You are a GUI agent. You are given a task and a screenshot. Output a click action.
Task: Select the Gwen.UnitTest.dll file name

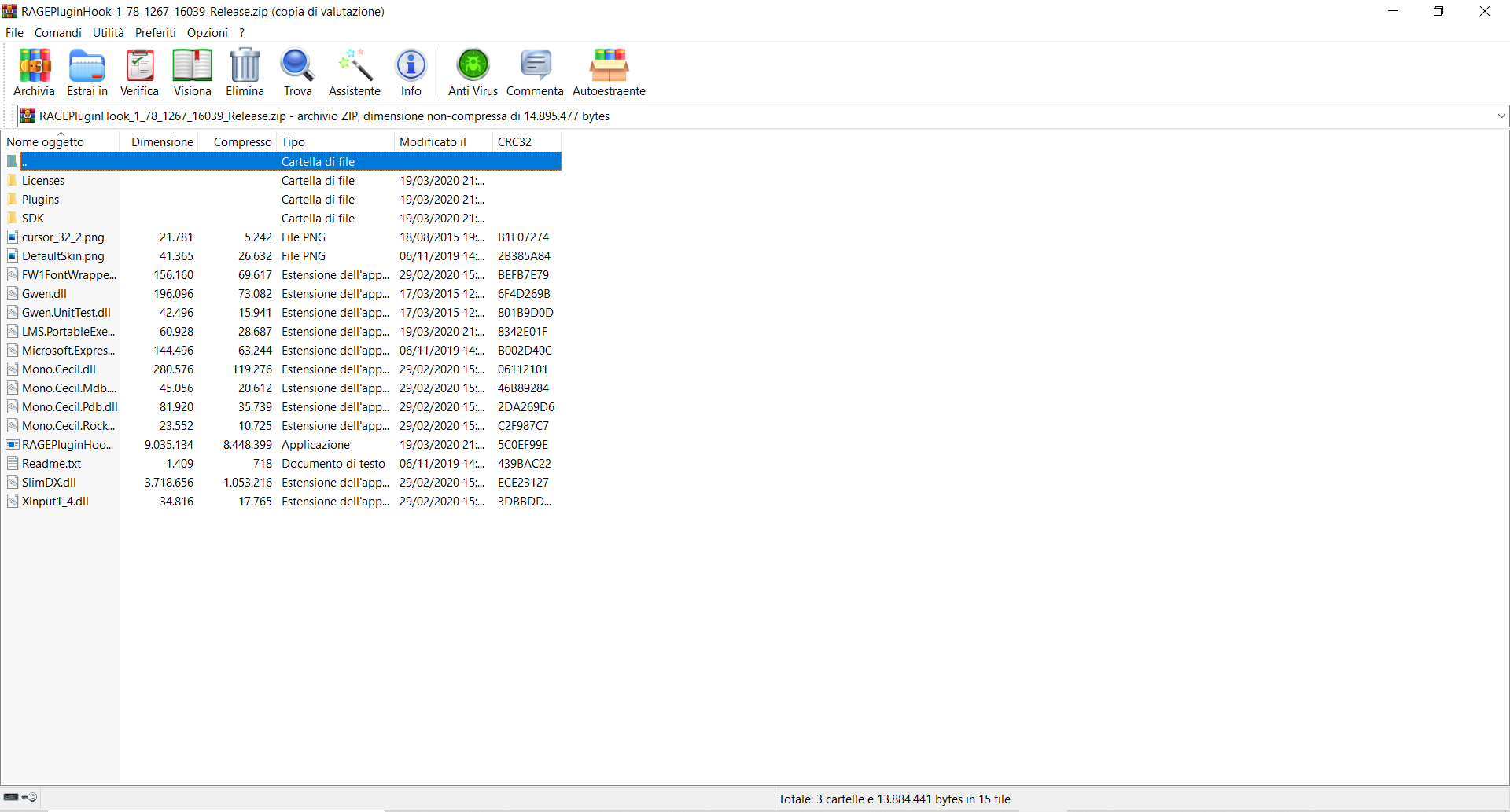pos(66,313)
